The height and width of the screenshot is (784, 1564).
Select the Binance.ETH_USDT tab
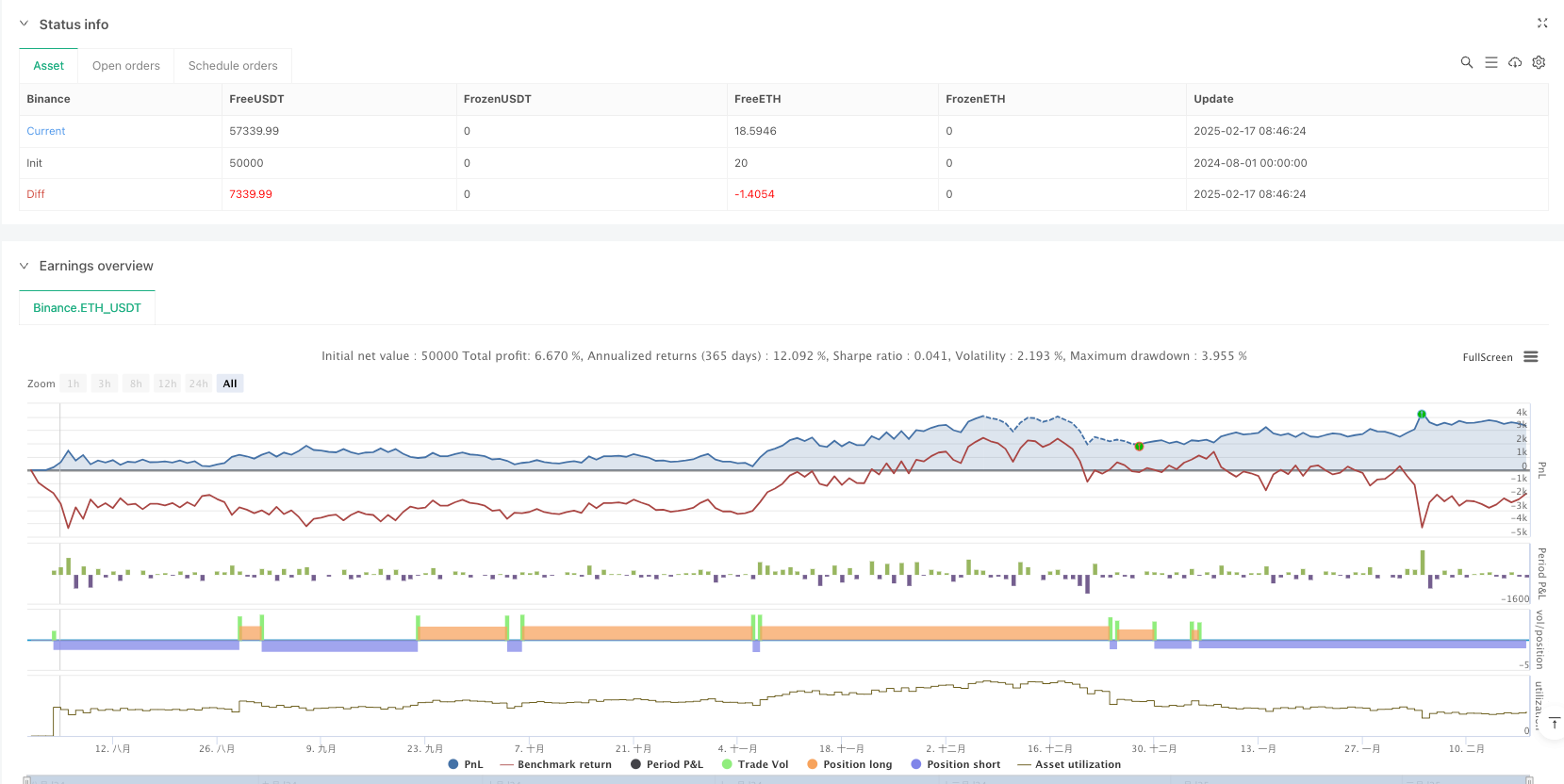87,308
